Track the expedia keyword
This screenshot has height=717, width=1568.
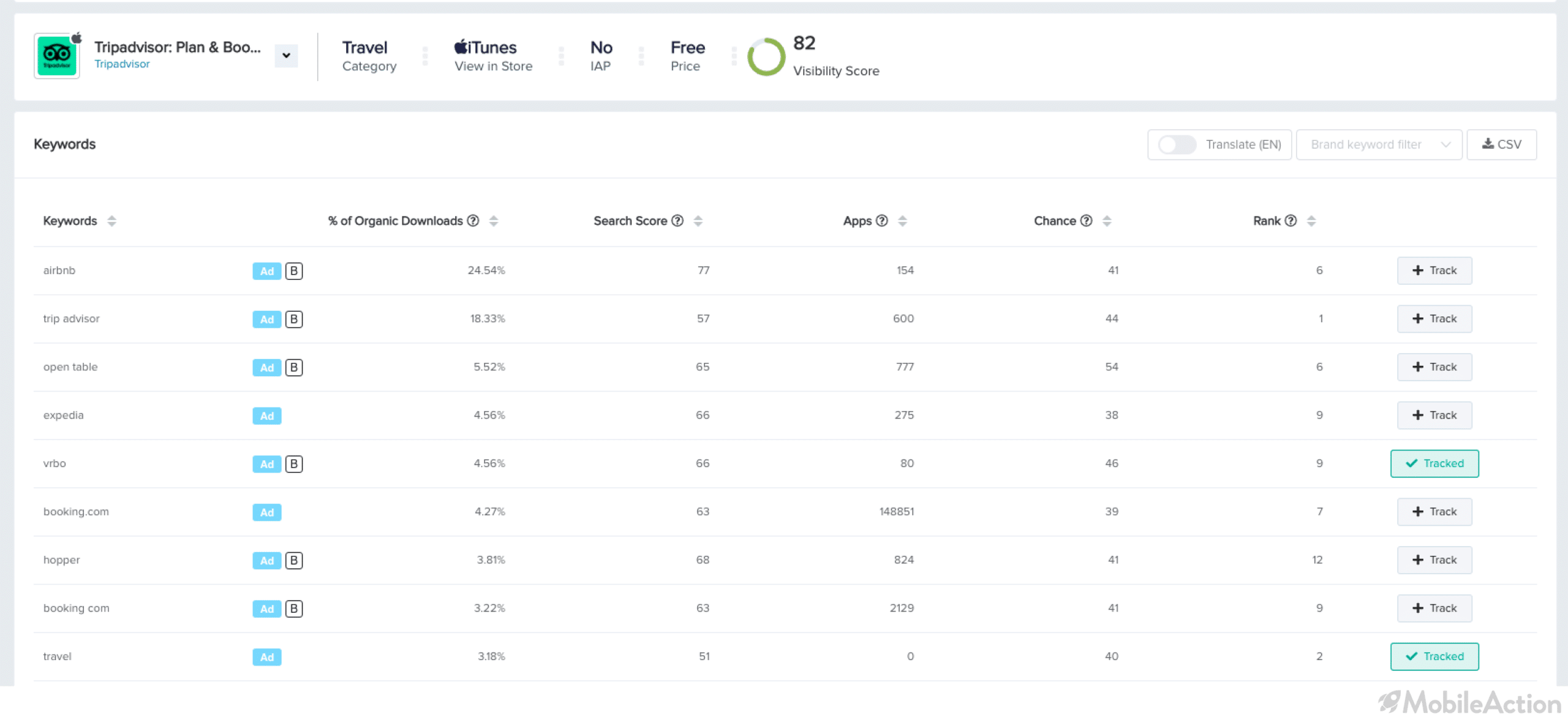pos(1434,415)
